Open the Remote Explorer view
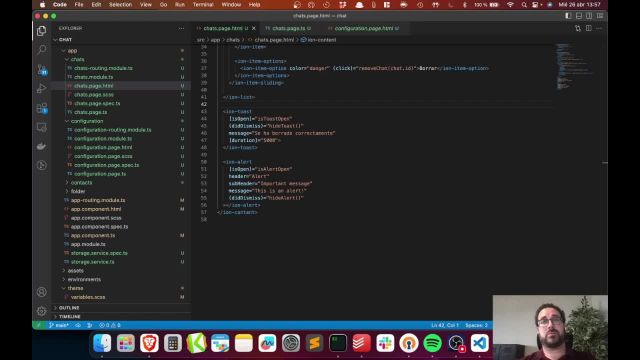The width and height of the screenshot is (640, 360). pyautogui.click(x=41, y=127)
